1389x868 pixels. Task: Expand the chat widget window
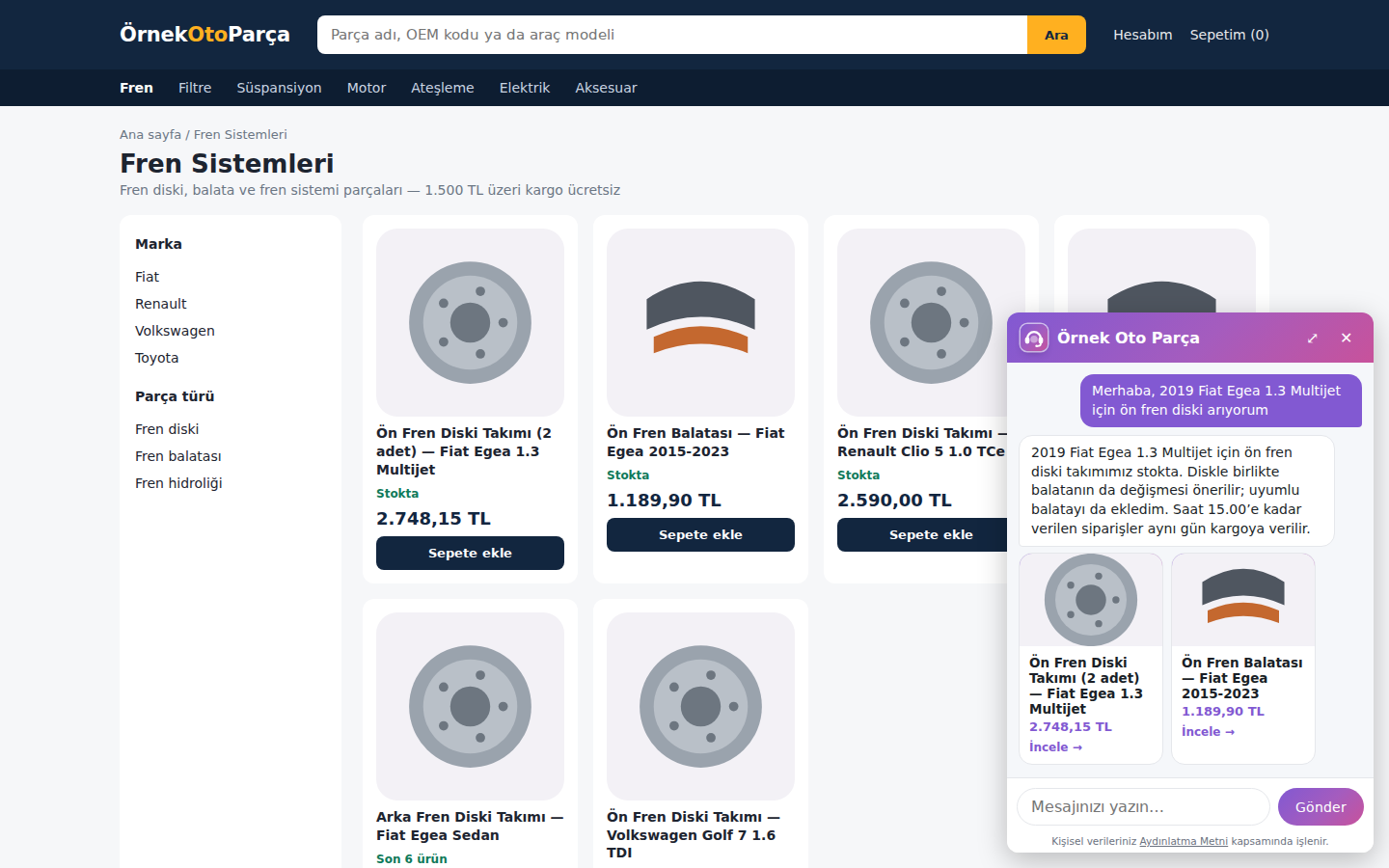point(1312,339)
